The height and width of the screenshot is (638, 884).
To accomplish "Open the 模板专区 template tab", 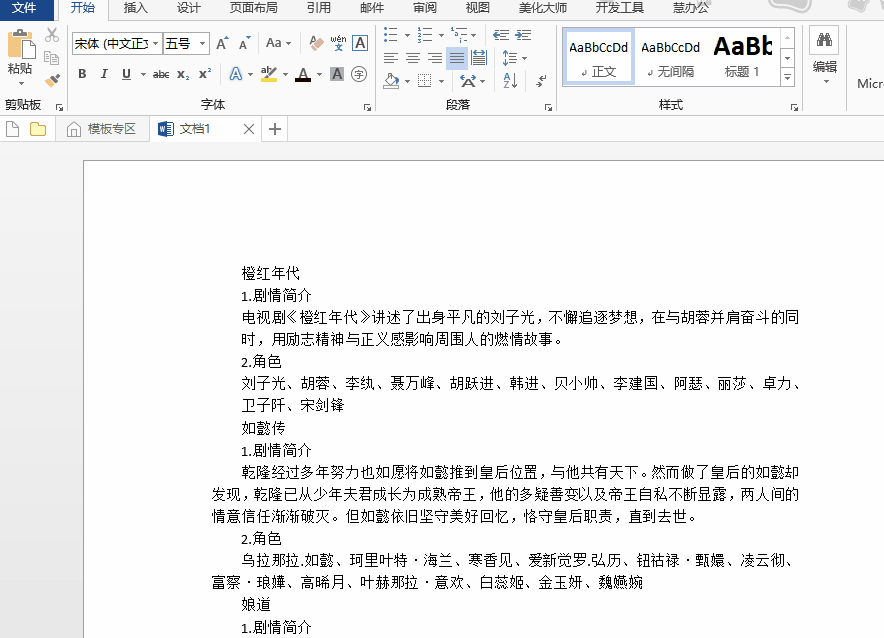I will click(x=102, y=129).
